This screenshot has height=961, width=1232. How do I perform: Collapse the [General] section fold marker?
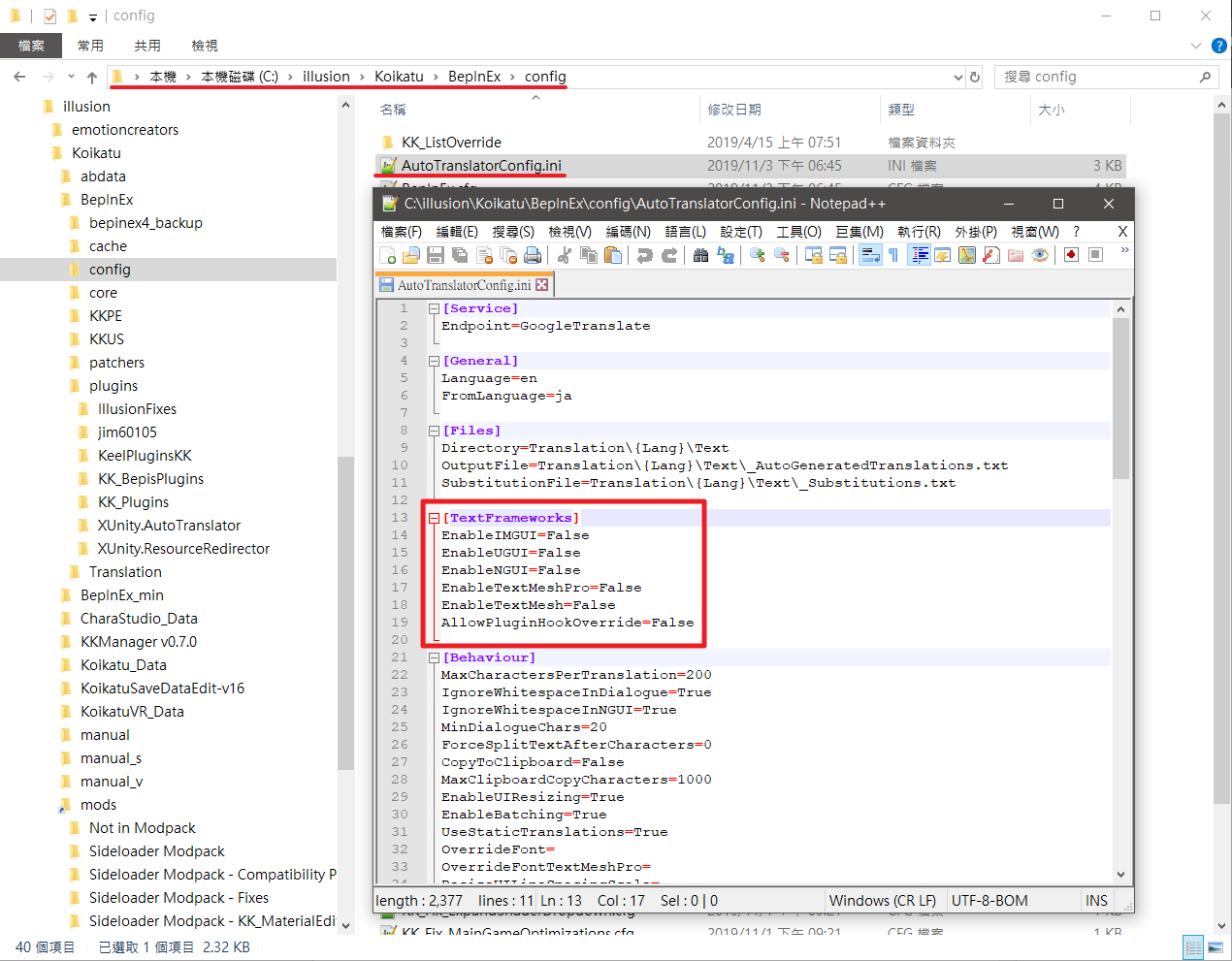(434, 361)
